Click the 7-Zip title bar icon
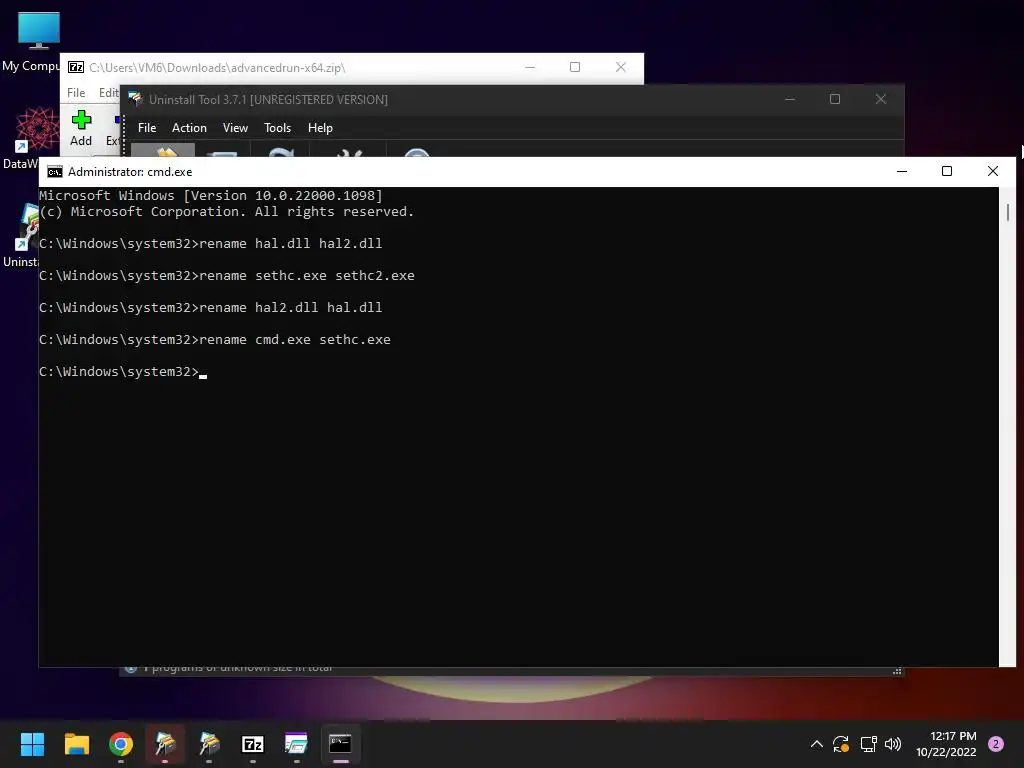This screenshot has height=768, width=1024. [x=76, y=67]
